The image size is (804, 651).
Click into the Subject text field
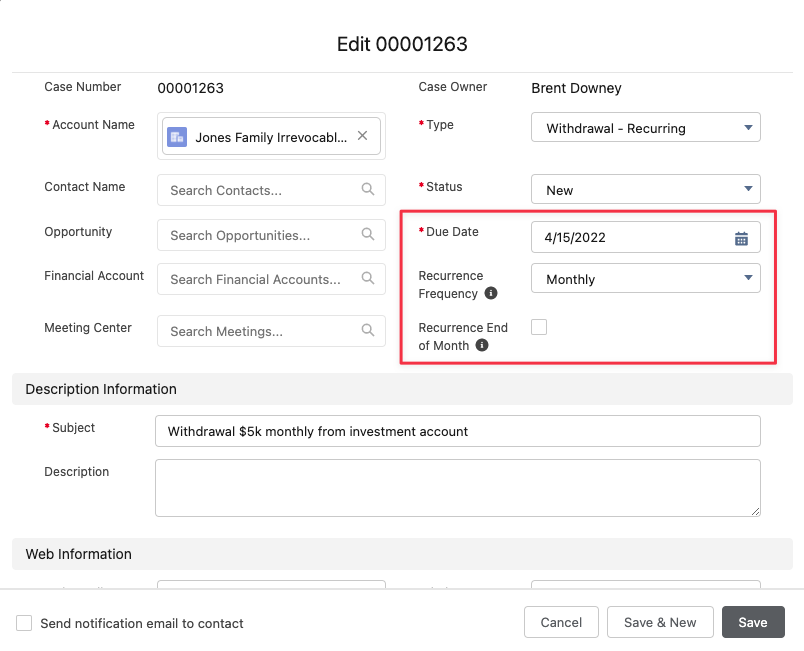coord(457,431)
